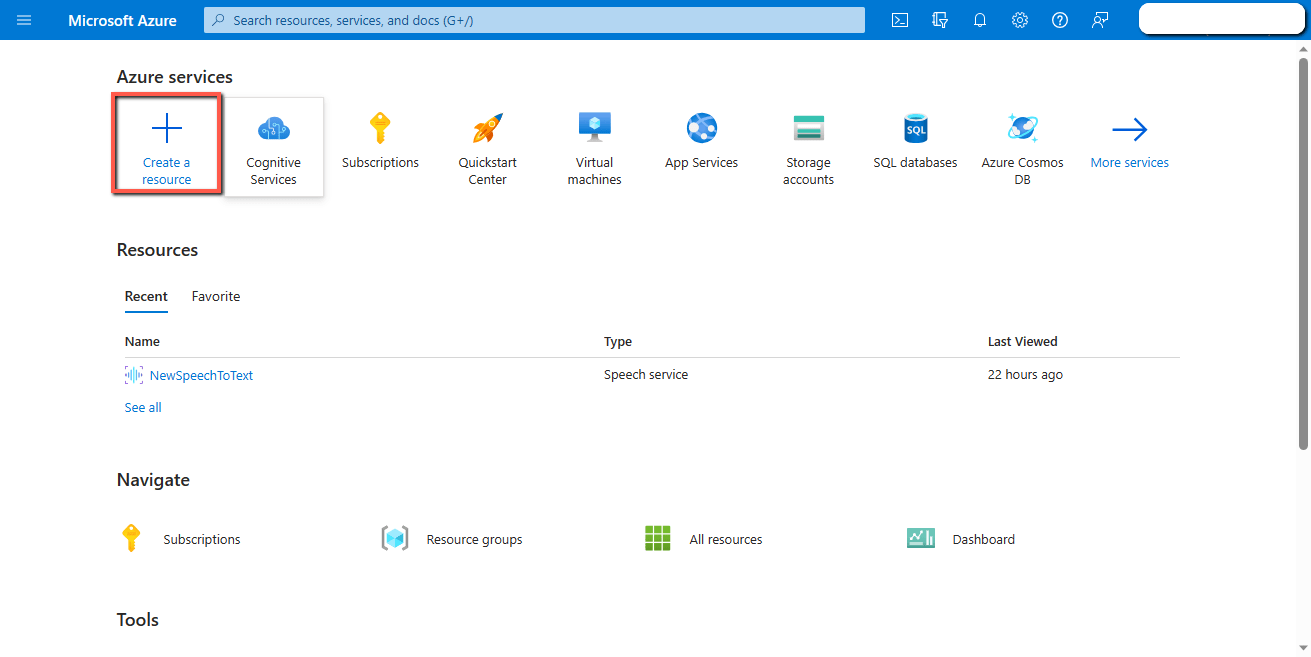Viewport: 1311px width, 657px height.
Task: Click the Name column header
Action: coord(142,341)
